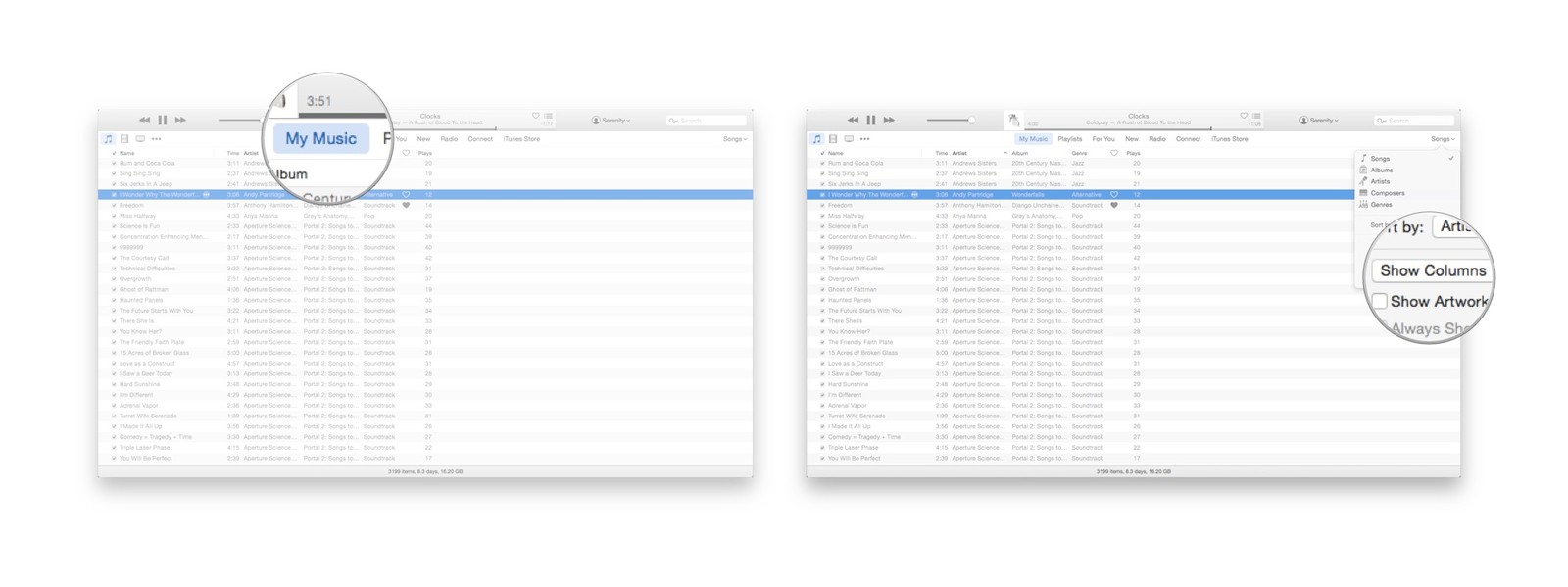This screenshot has height=587, width=1568.
Task: Open Songs view dropdown, left window
Action: click(x=735, y=139)
